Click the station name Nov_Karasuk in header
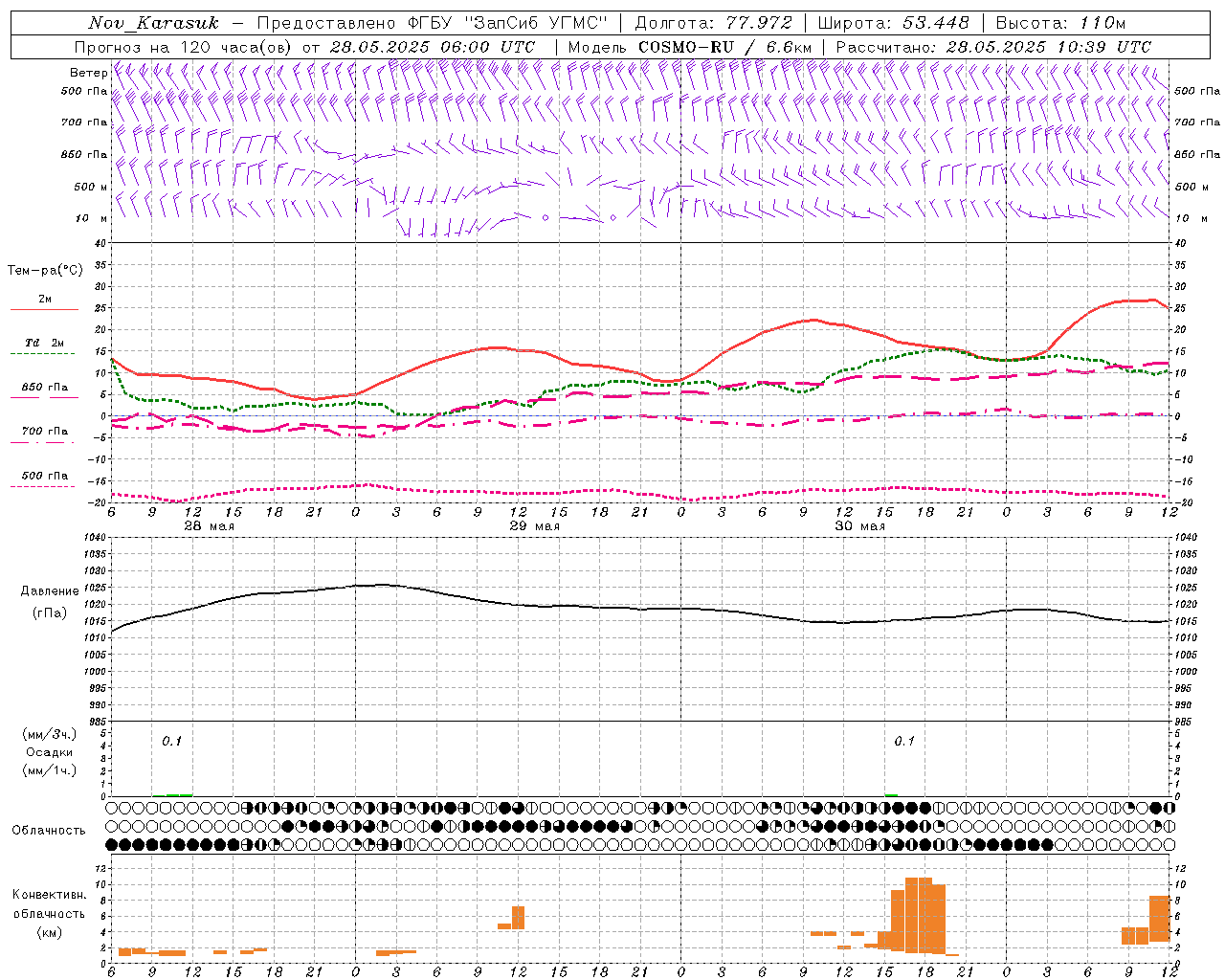1225x980 pixels. (153, 23)
